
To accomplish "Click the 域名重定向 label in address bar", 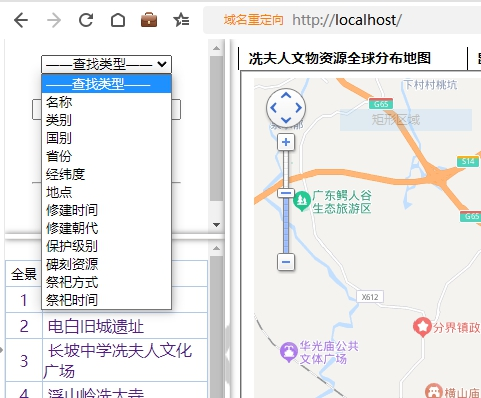I will [253, 20].
